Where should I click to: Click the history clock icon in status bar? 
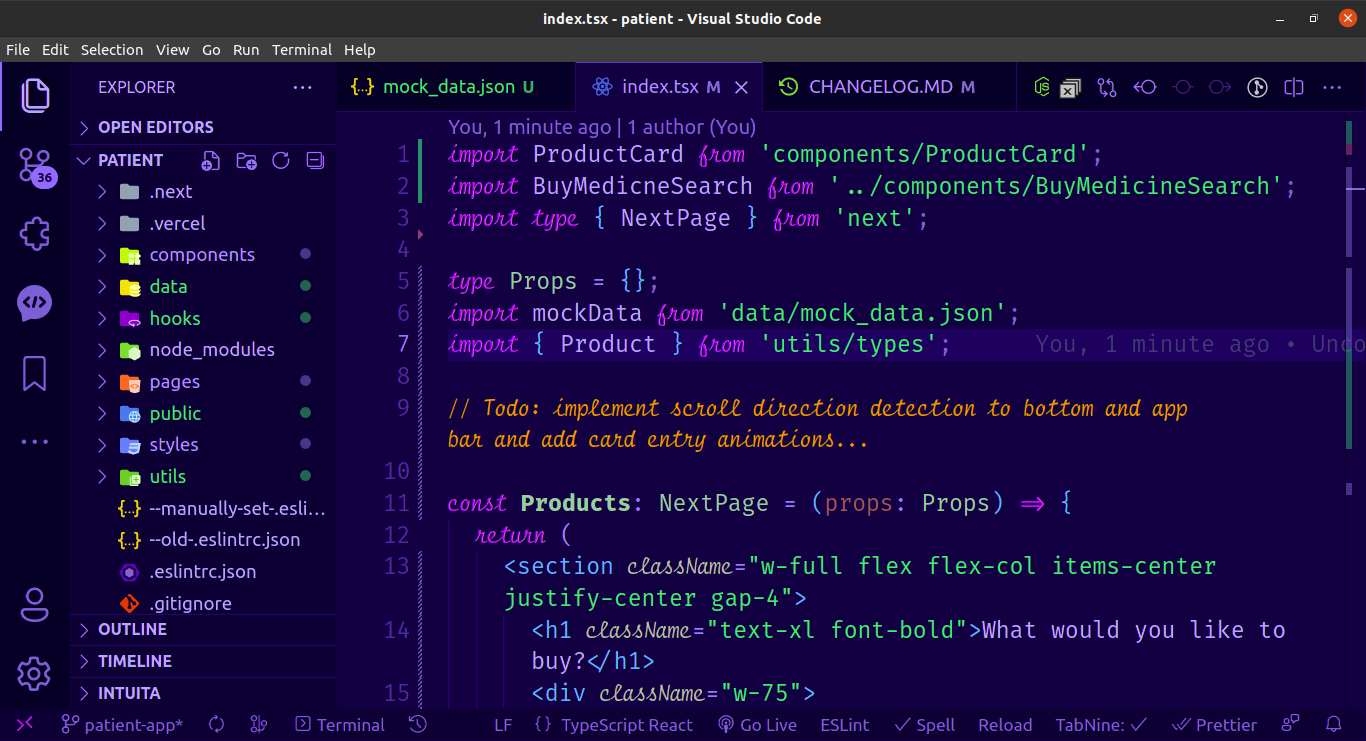tap(418, 725)
